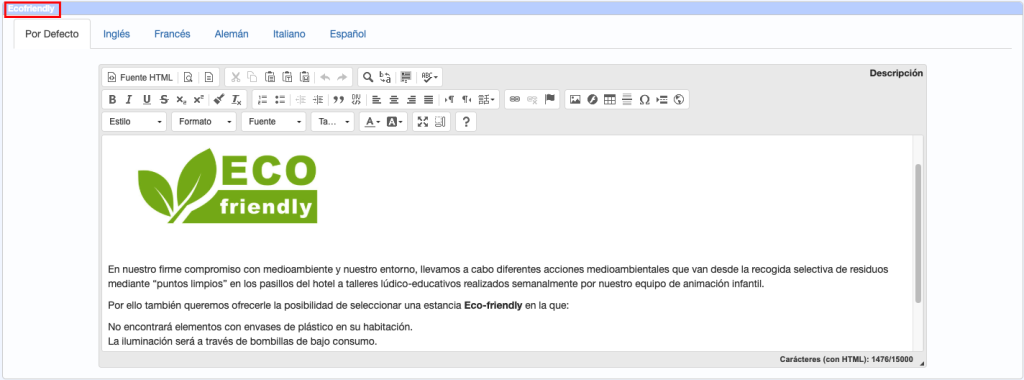
Task: Insert an anchor with flag icon
Action: pyautogui.click(x=549, y=99)
